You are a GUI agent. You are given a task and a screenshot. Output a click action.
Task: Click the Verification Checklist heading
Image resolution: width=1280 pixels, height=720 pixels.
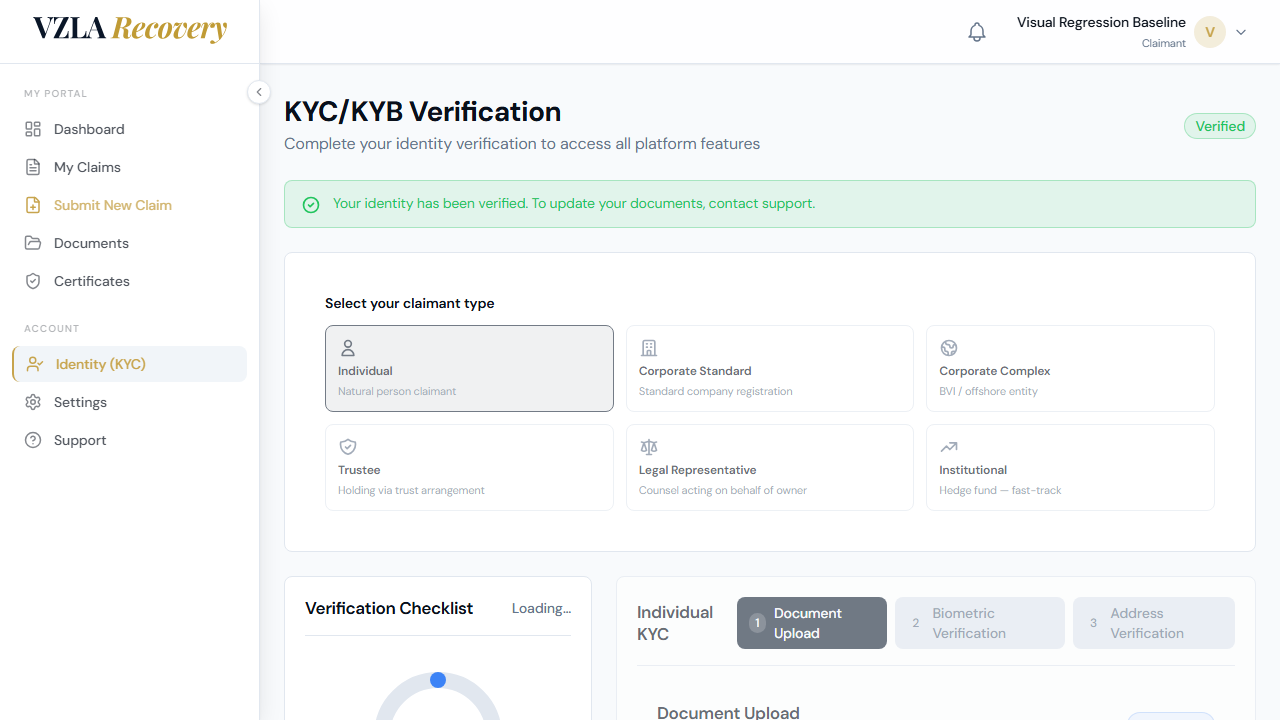pos(389,608)
